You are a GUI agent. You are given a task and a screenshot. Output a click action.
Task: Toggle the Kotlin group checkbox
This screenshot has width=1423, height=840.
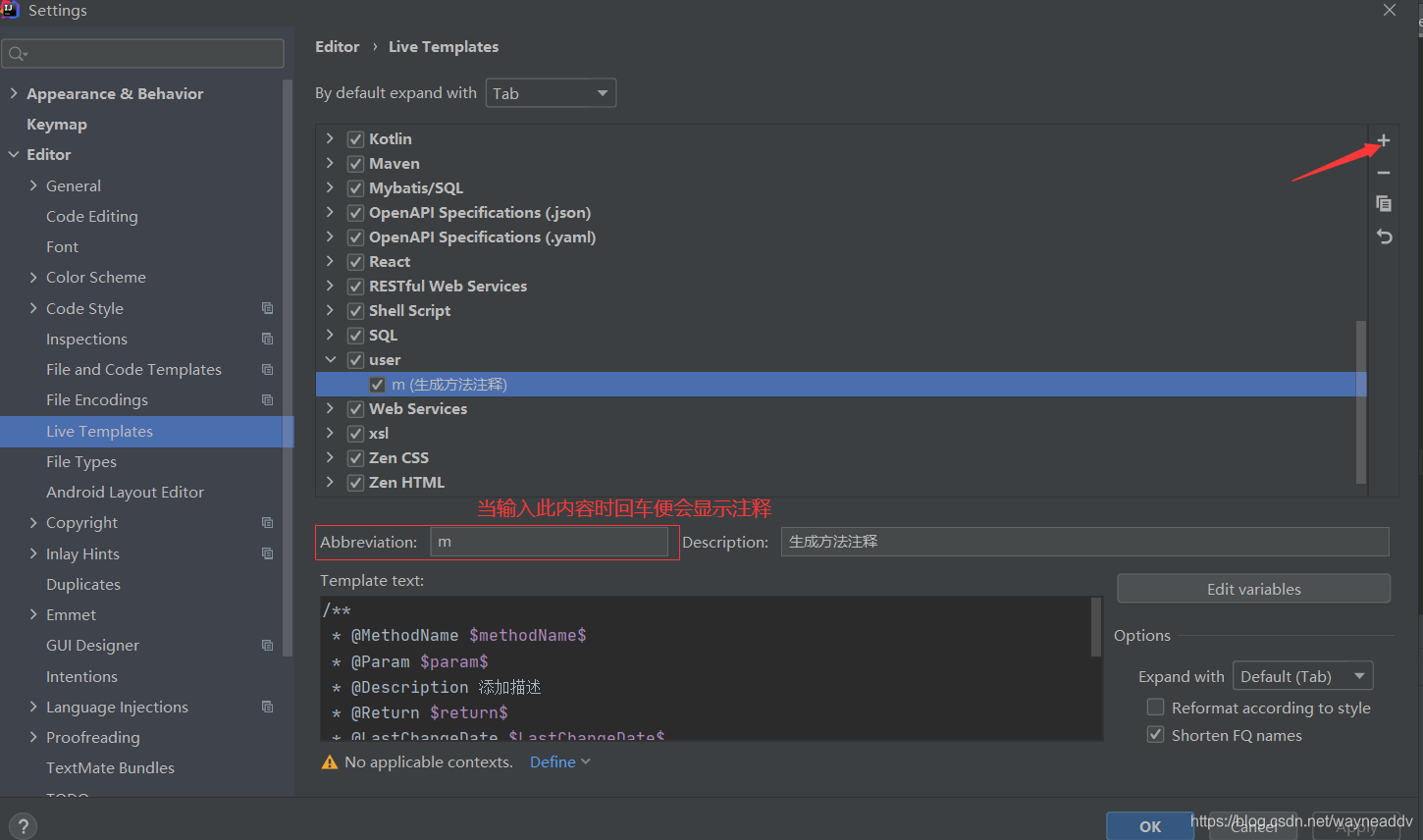[355, 139]
